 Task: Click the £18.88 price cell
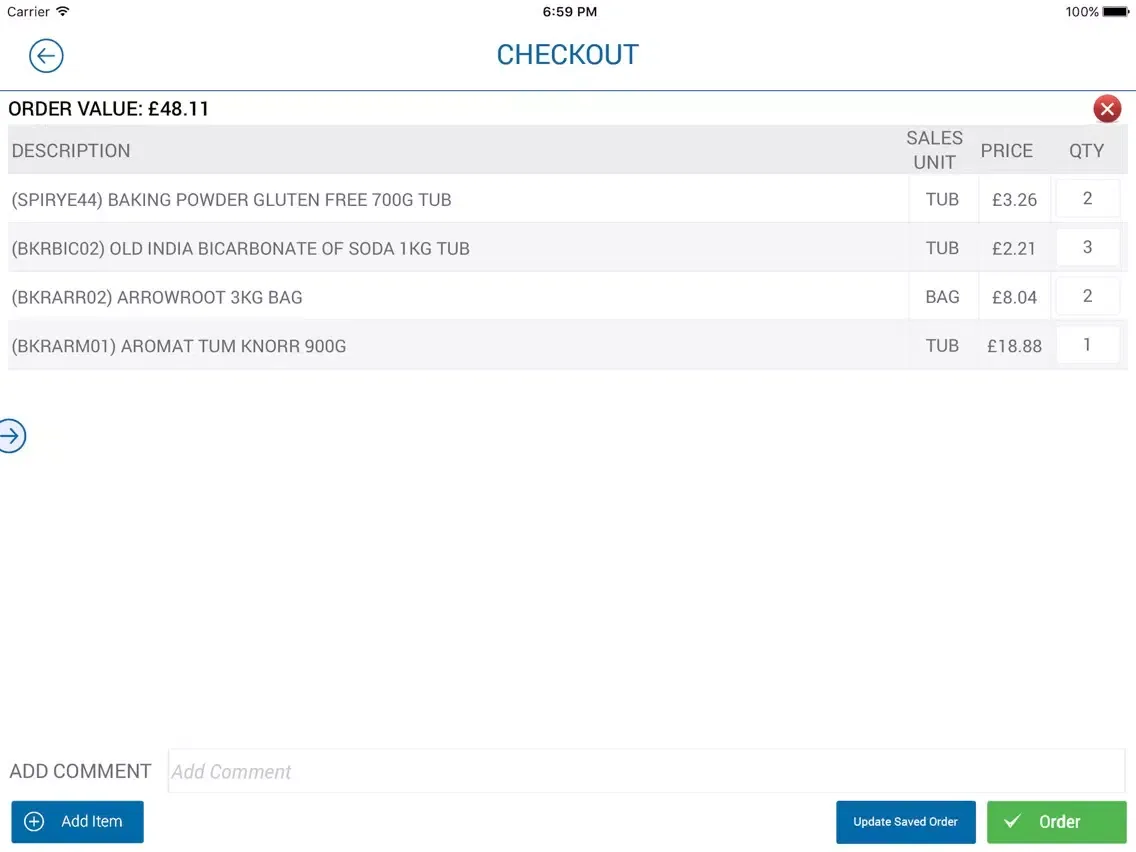1014,346
